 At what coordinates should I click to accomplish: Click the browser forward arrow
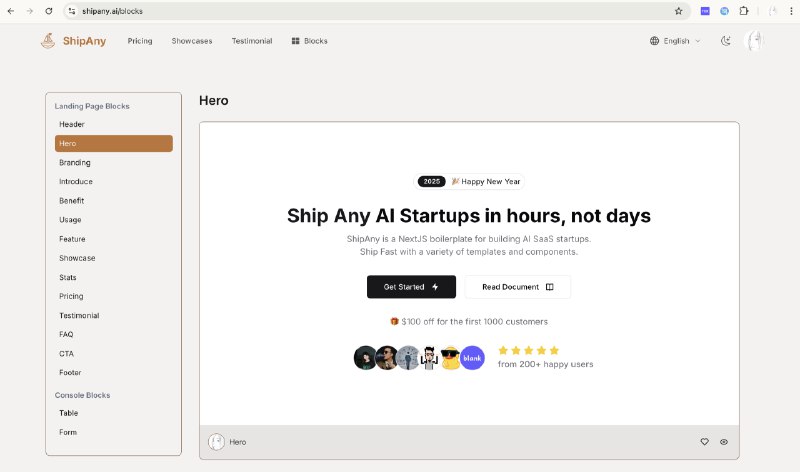click(x=30, y=11)
